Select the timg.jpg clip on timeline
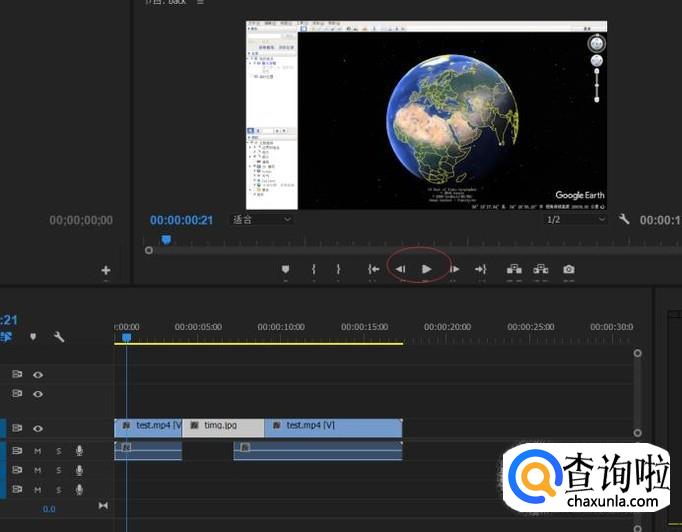 (222, 426)
